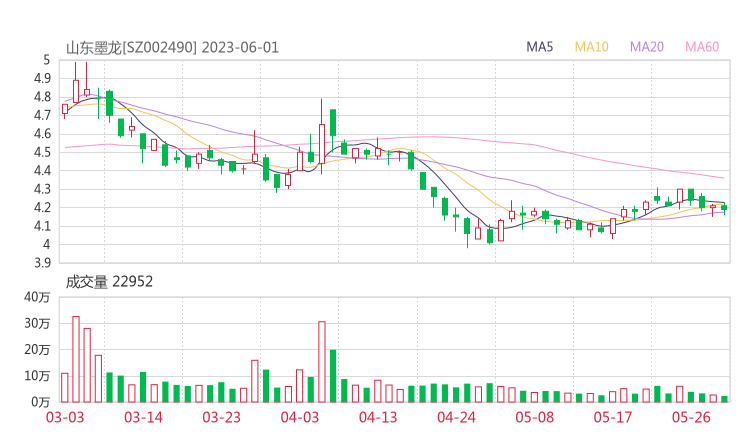This screenshot has width=740, height=440.
Task: Pick the 04-24 date marker
Action: (456, 418)
